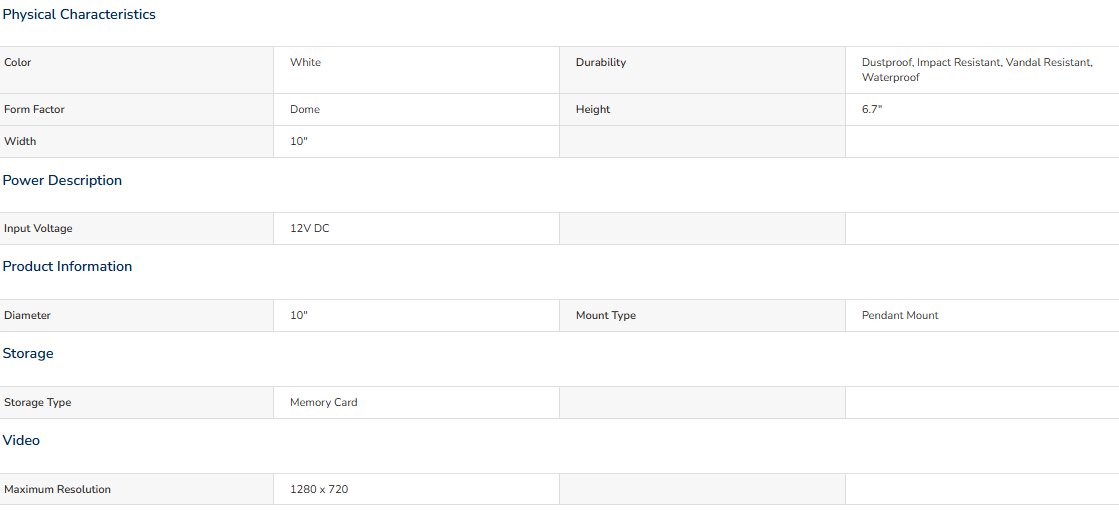
Task: Select the Power Description section heading
Action: 62,181
